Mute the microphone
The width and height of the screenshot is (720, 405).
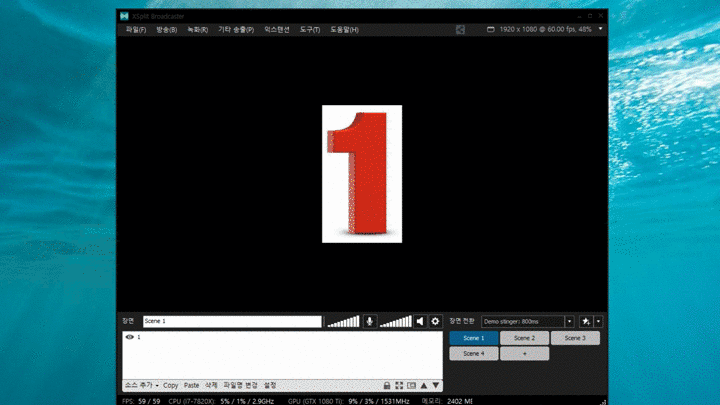pos(370,321)
